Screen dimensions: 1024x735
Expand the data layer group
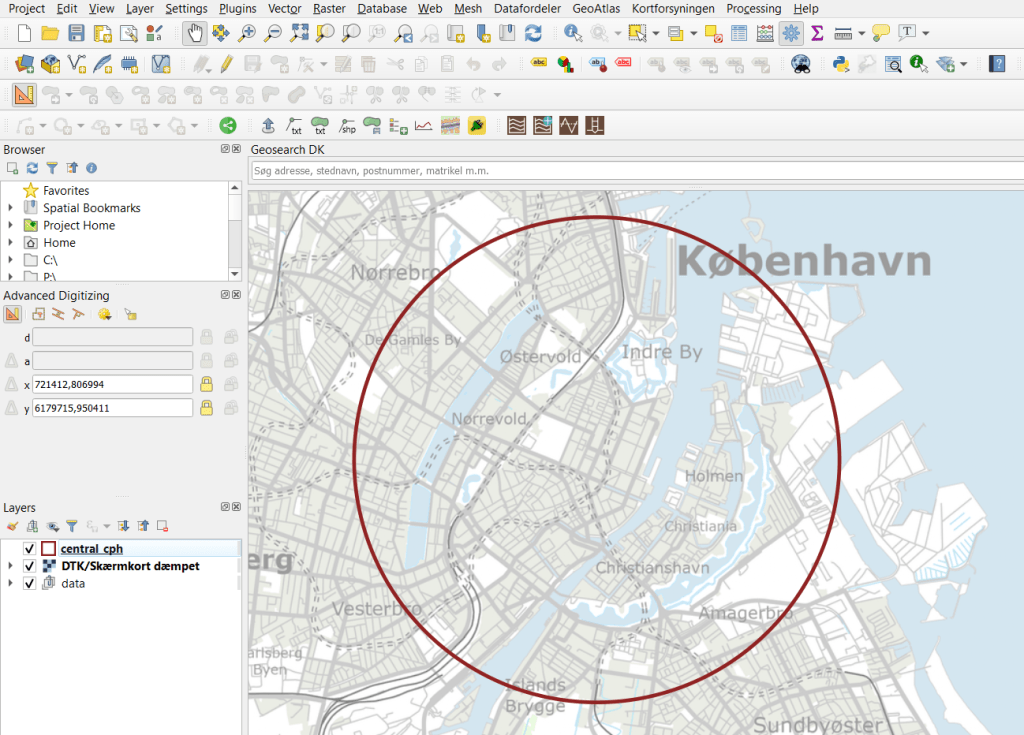(10, 583)
